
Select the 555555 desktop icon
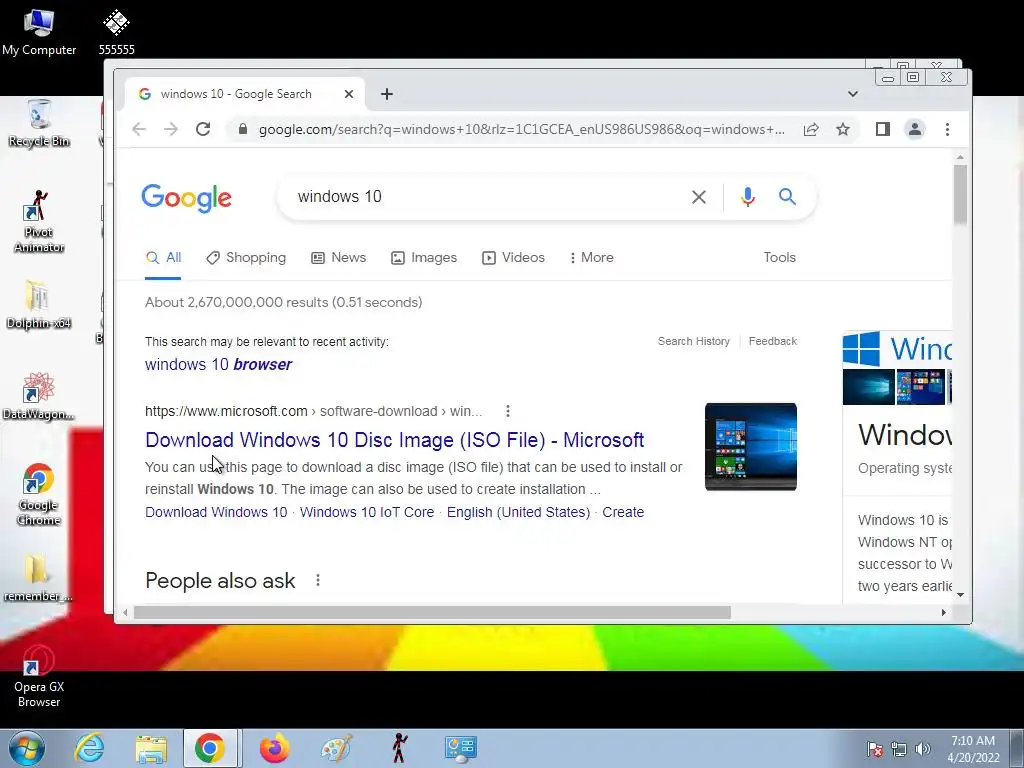pos(116,32)
